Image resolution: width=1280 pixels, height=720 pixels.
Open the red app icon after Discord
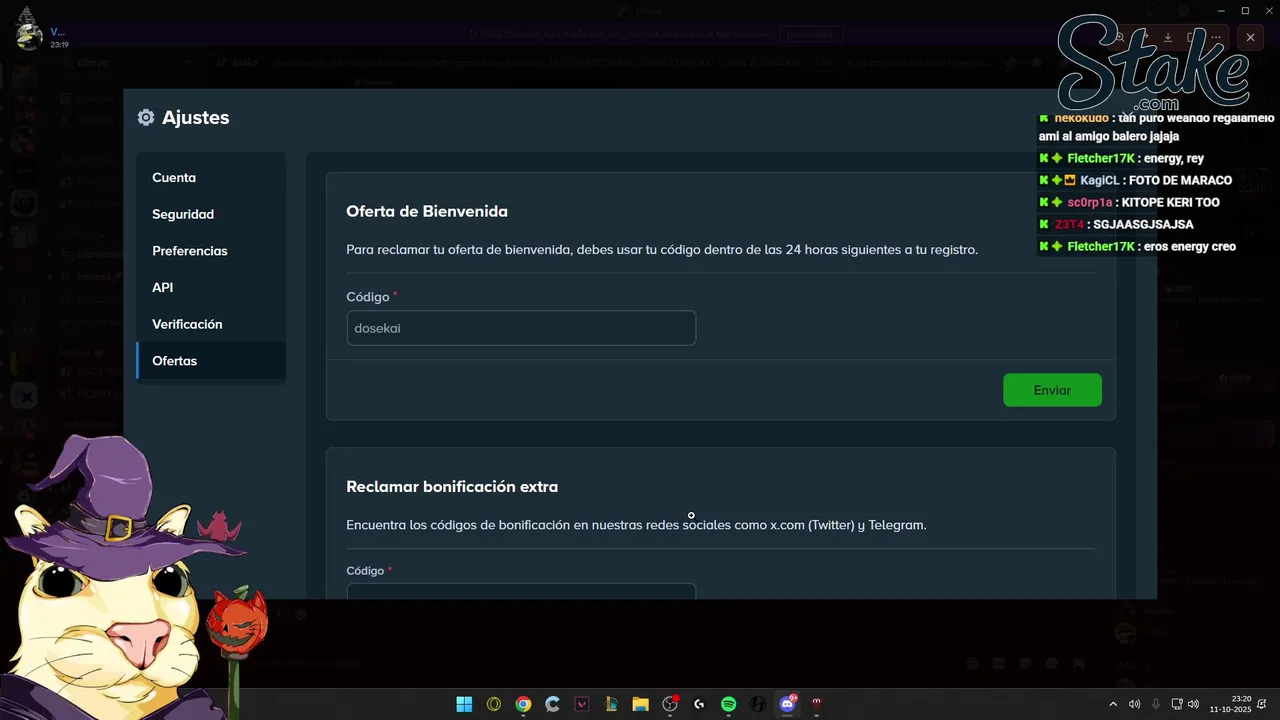817,704
